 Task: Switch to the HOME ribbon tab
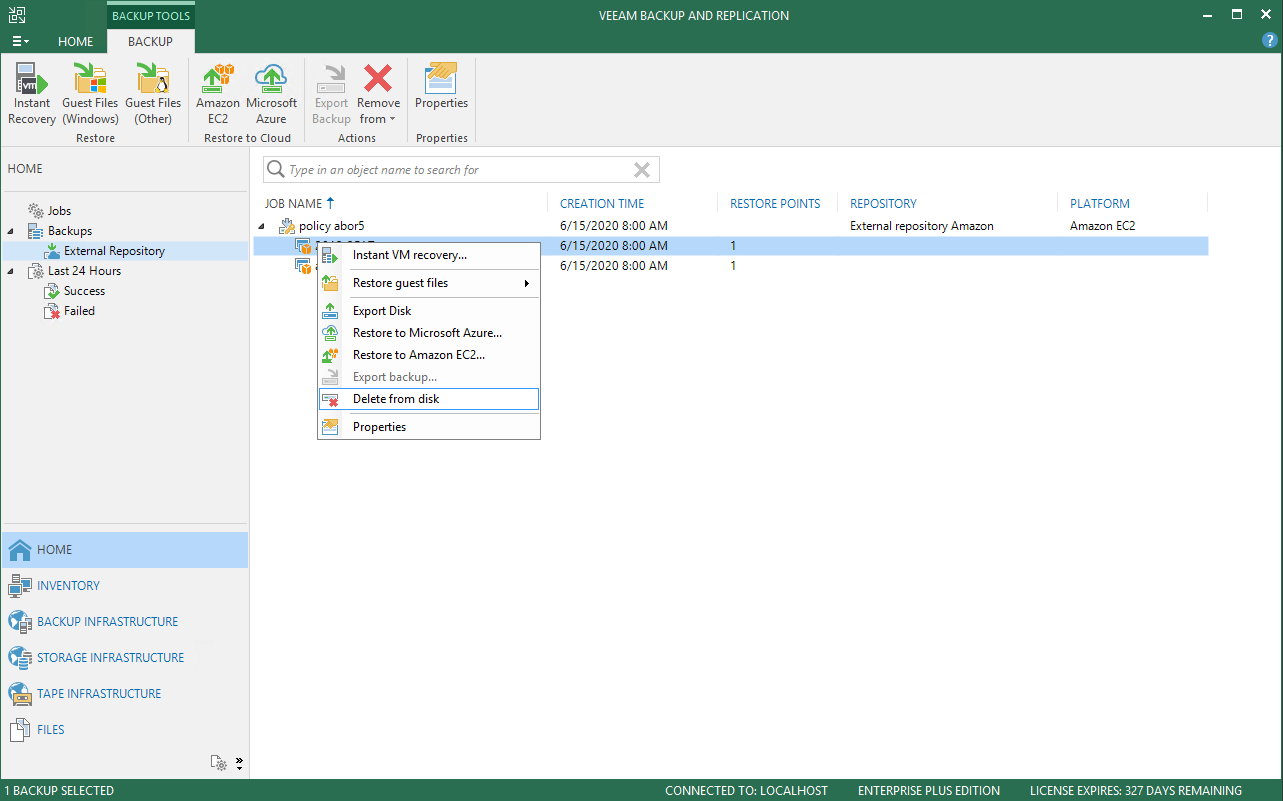tap(75, 41)
